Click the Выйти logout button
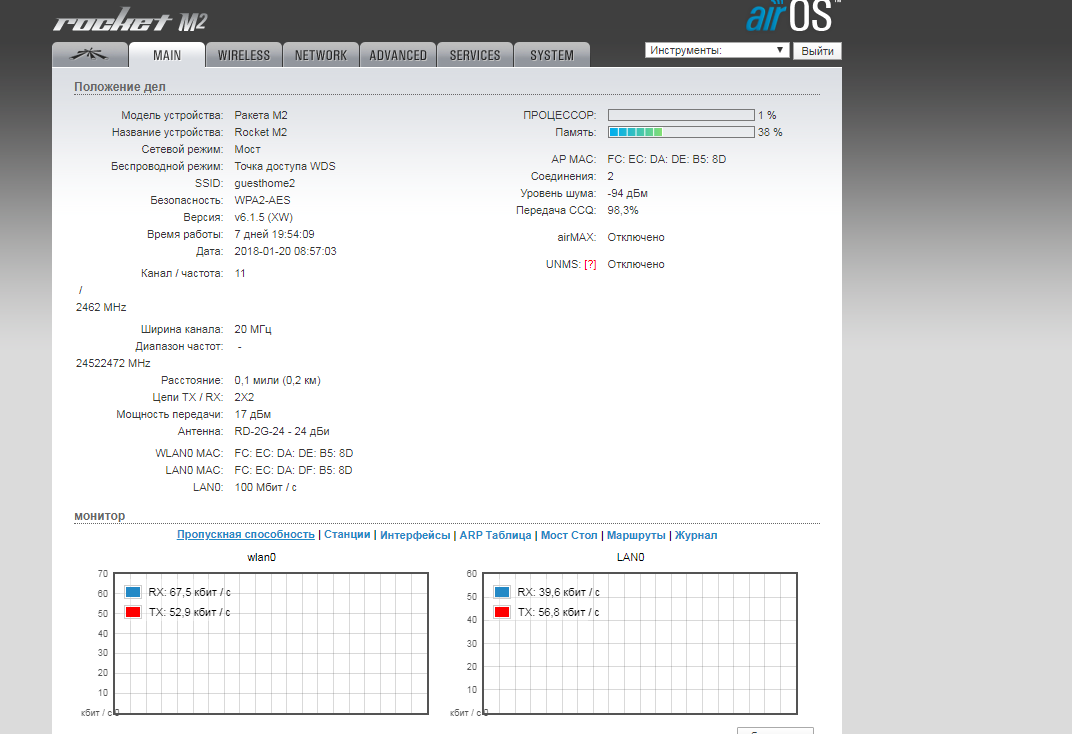The width and height of the screenshot is (1072, 734). (817, 51)
